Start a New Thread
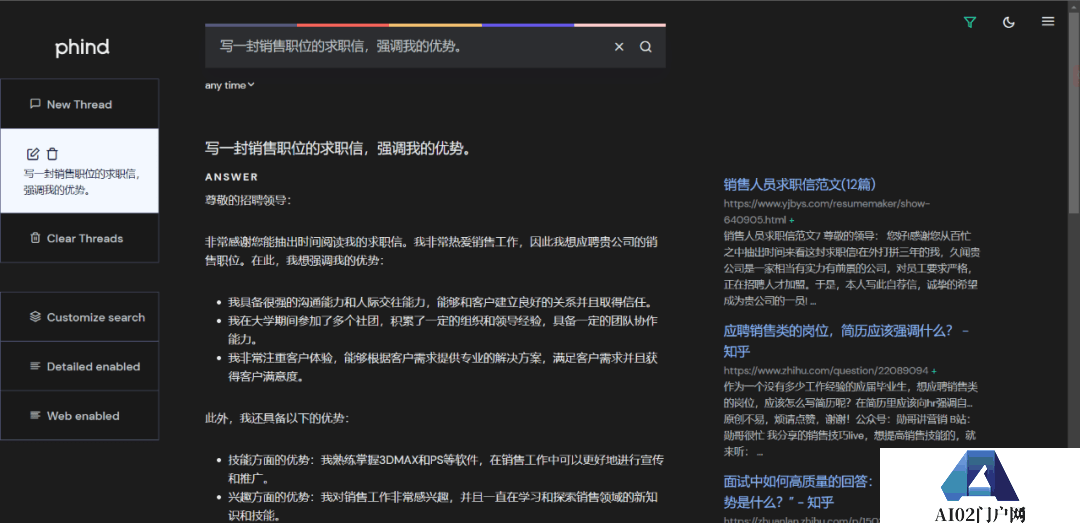 click(x=80, y=104)
